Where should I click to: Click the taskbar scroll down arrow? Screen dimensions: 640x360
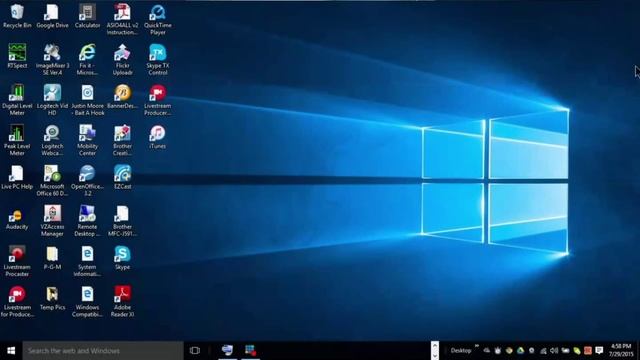[435, 356]
